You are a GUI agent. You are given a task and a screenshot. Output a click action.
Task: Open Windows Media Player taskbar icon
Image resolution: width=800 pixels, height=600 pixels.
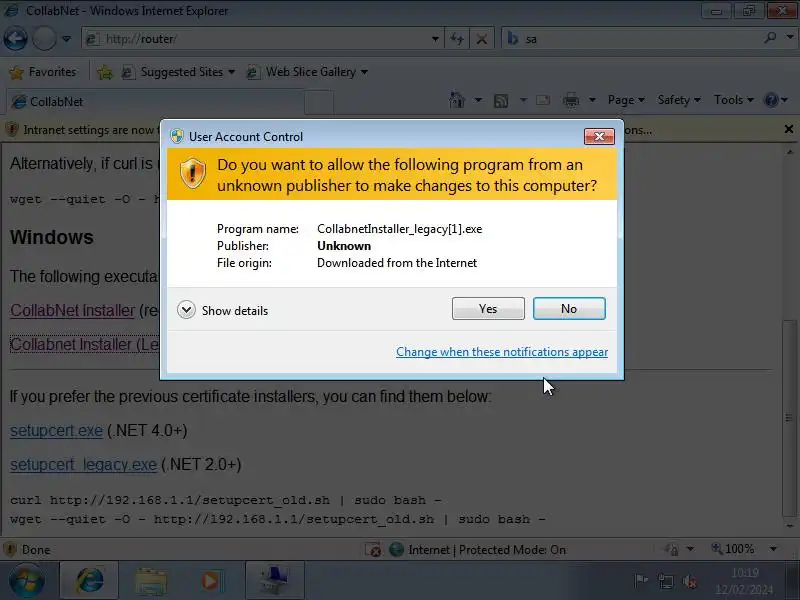[x=211, y=581]
